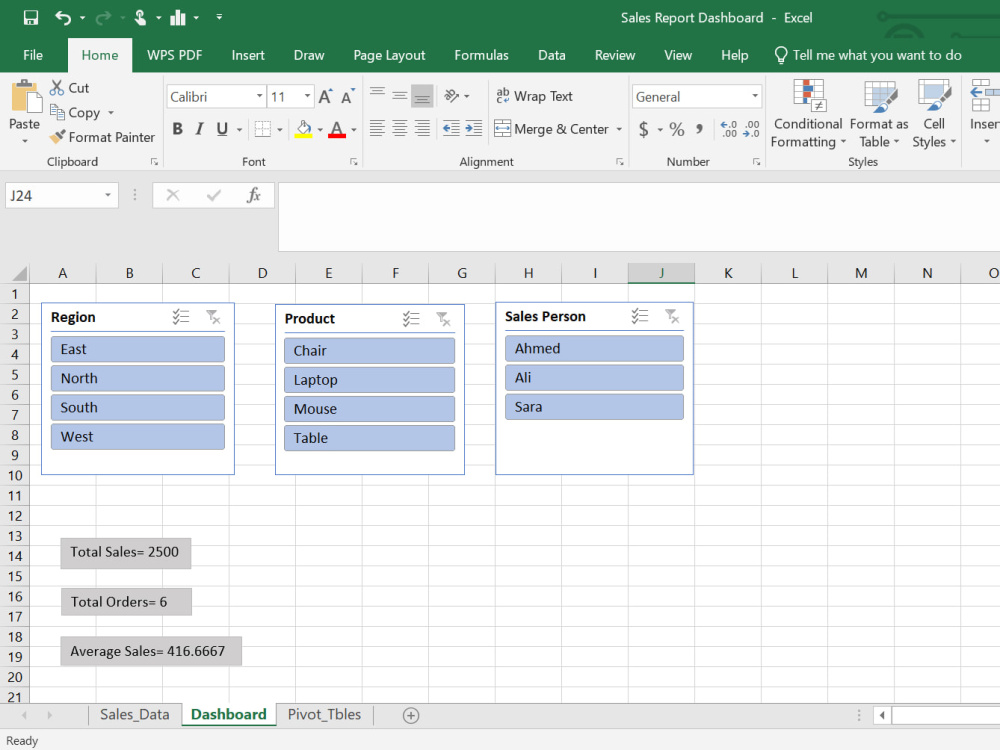Click the Save icon in quick access toolbar
The width and height of the screenshot is (1000, 750).
(31, 17)
